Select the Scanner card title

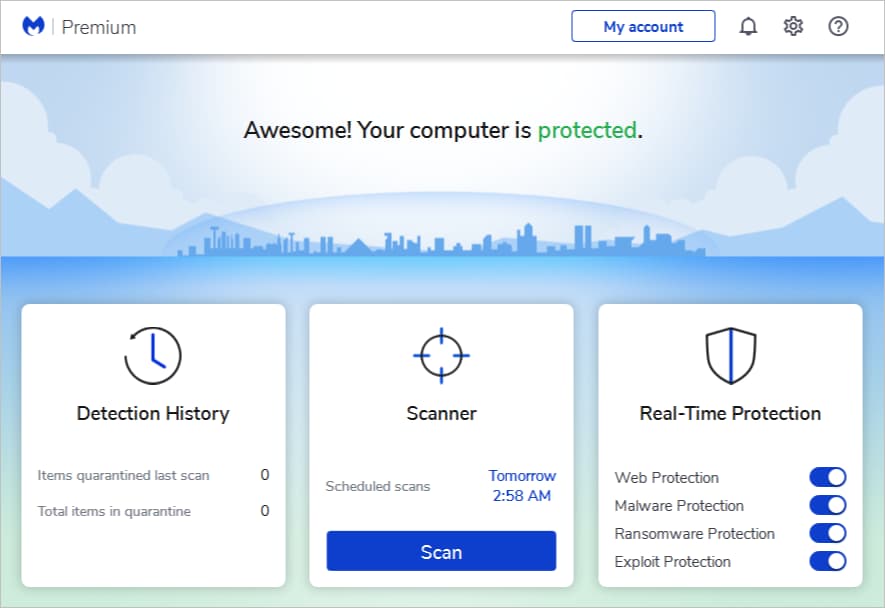coord(441,413)
